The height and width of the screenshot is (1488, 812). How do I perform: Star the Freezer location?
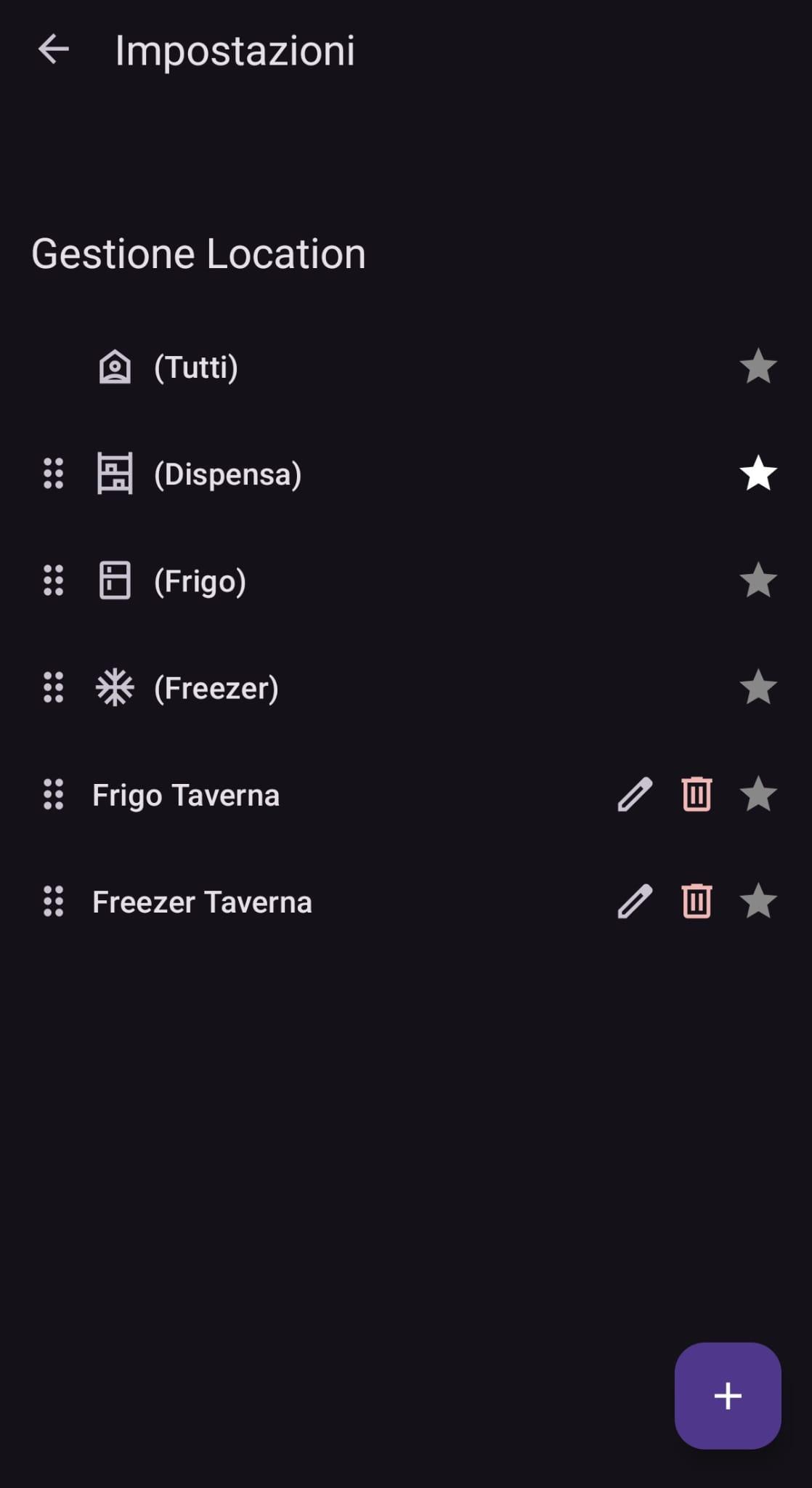pyautogui.click(x=758, y=687)
